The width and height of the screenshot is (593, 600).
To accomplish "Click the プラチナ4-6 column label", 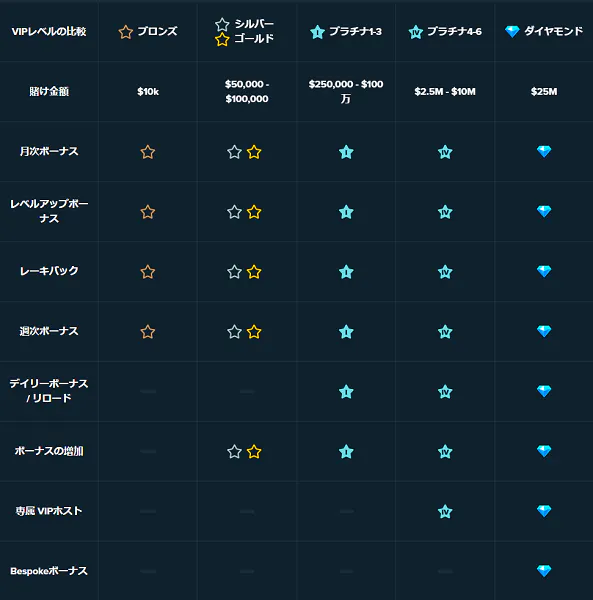I will click(x=454, y=31).
